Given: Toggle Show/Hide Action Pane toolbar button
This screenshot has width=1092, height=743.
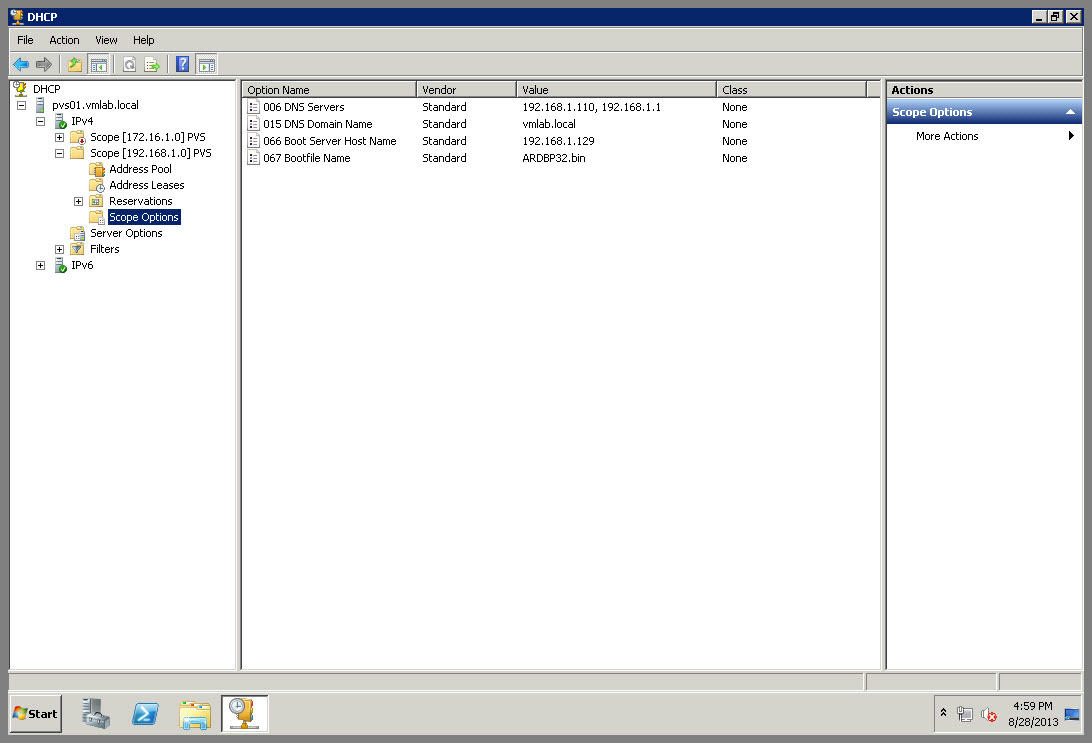Looking at the screenshot, I should click(206, 65).
